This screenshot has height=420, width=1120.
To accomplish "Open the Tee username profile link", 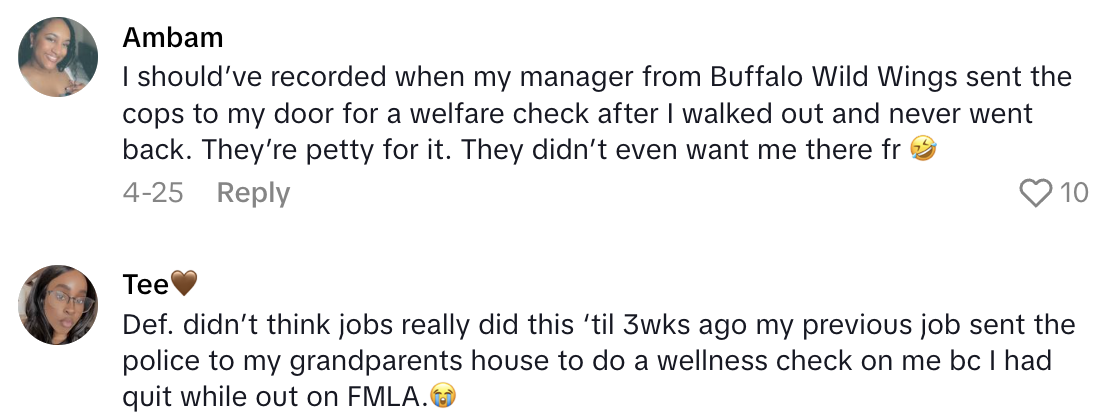I will (146, 285).
